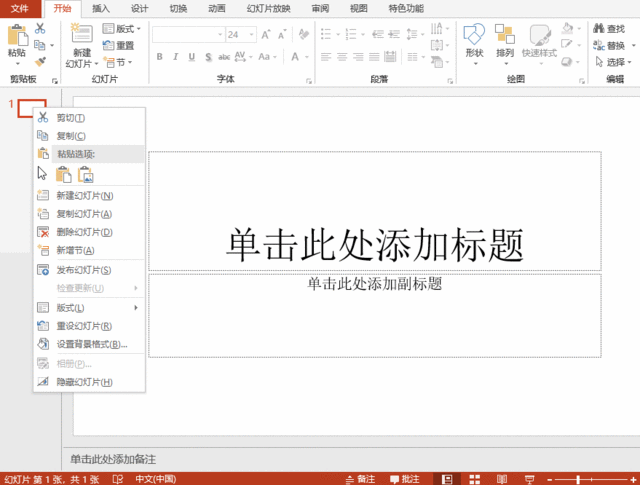Select 删除幻灯片 from context menu
Viewport: 640px width, 485px height.
point(84,232)
